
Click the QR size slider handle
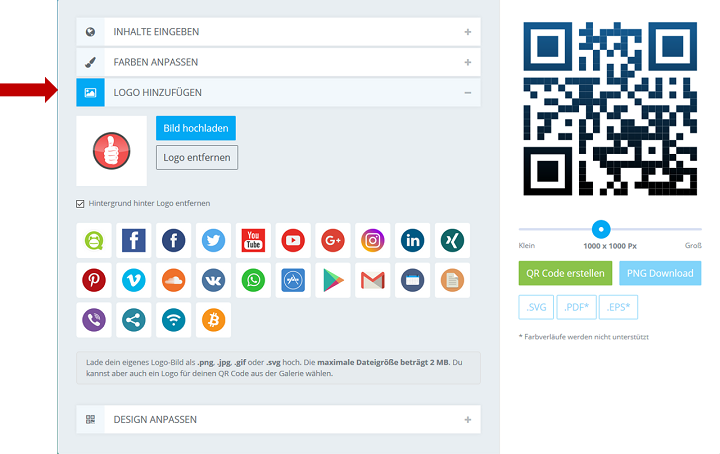tap(601, 229)
